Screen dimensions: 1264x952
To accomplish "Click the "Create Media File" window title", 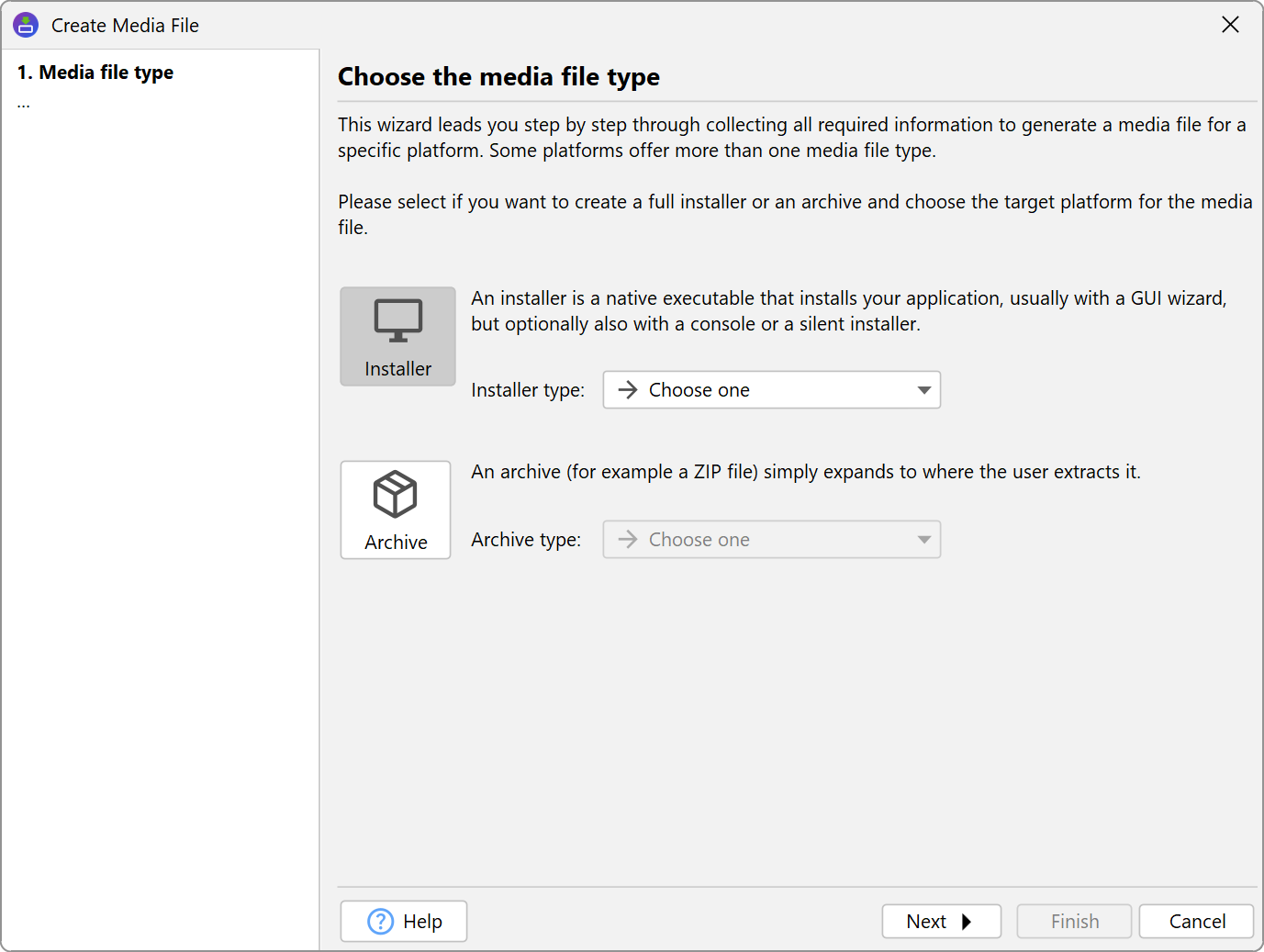I will click(125, 26).
